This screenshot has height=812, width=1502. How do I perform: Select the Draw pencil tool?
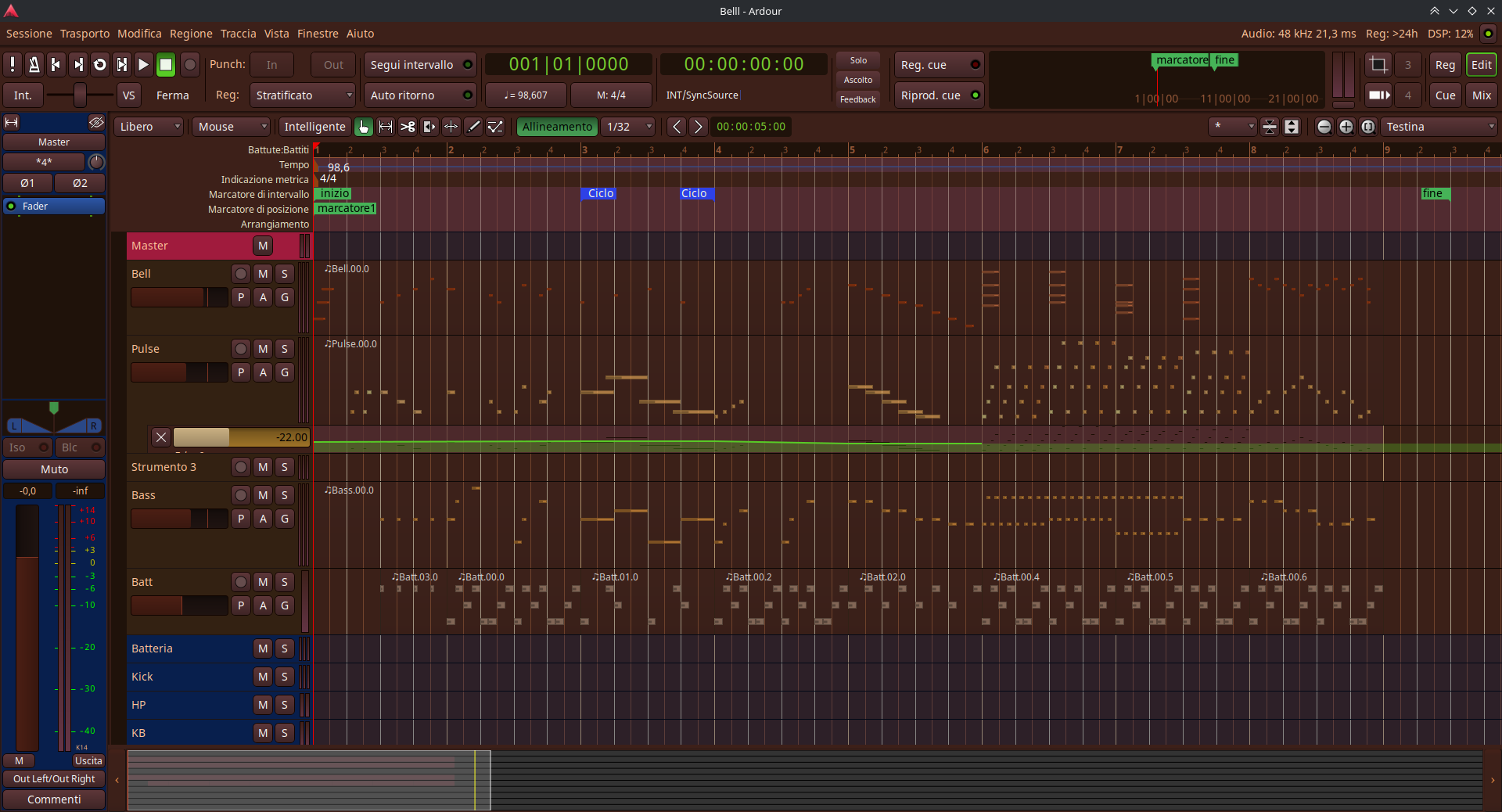pyautogui.click(x=473, y=127)
